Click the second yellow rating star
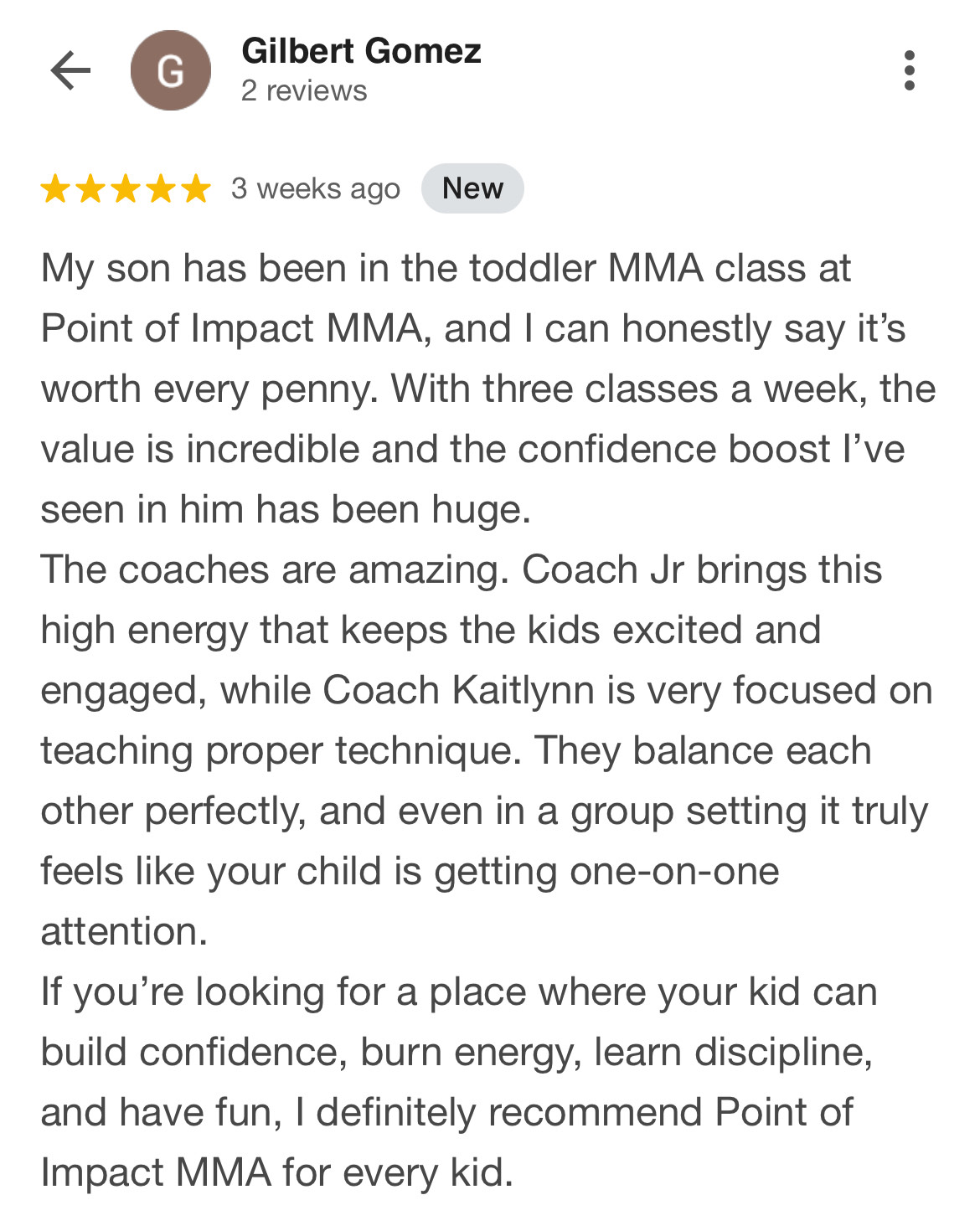This screenshot has width=980, height=1231. pyautogui.click(x=90, y=189)
